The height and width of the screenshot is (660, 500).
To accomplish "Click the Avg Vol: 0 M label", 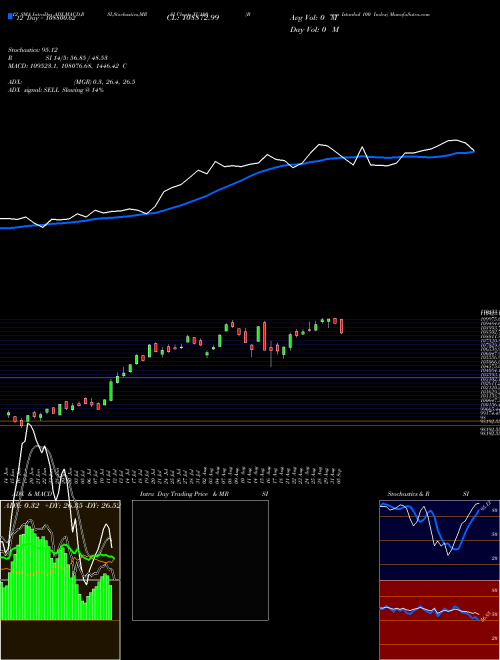I will click(x=314, y=18).
